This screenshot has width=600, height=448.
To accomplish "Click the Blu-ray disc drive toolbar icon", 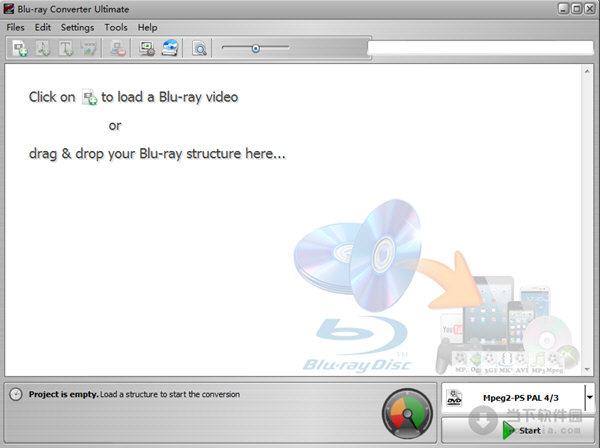I will tap(170, 48).
